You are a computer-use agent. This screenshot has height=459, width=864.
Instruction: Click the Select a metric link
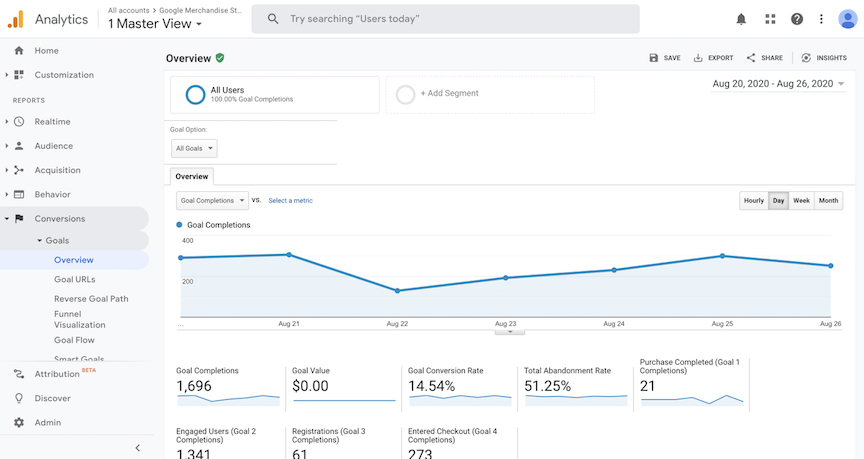290,201
